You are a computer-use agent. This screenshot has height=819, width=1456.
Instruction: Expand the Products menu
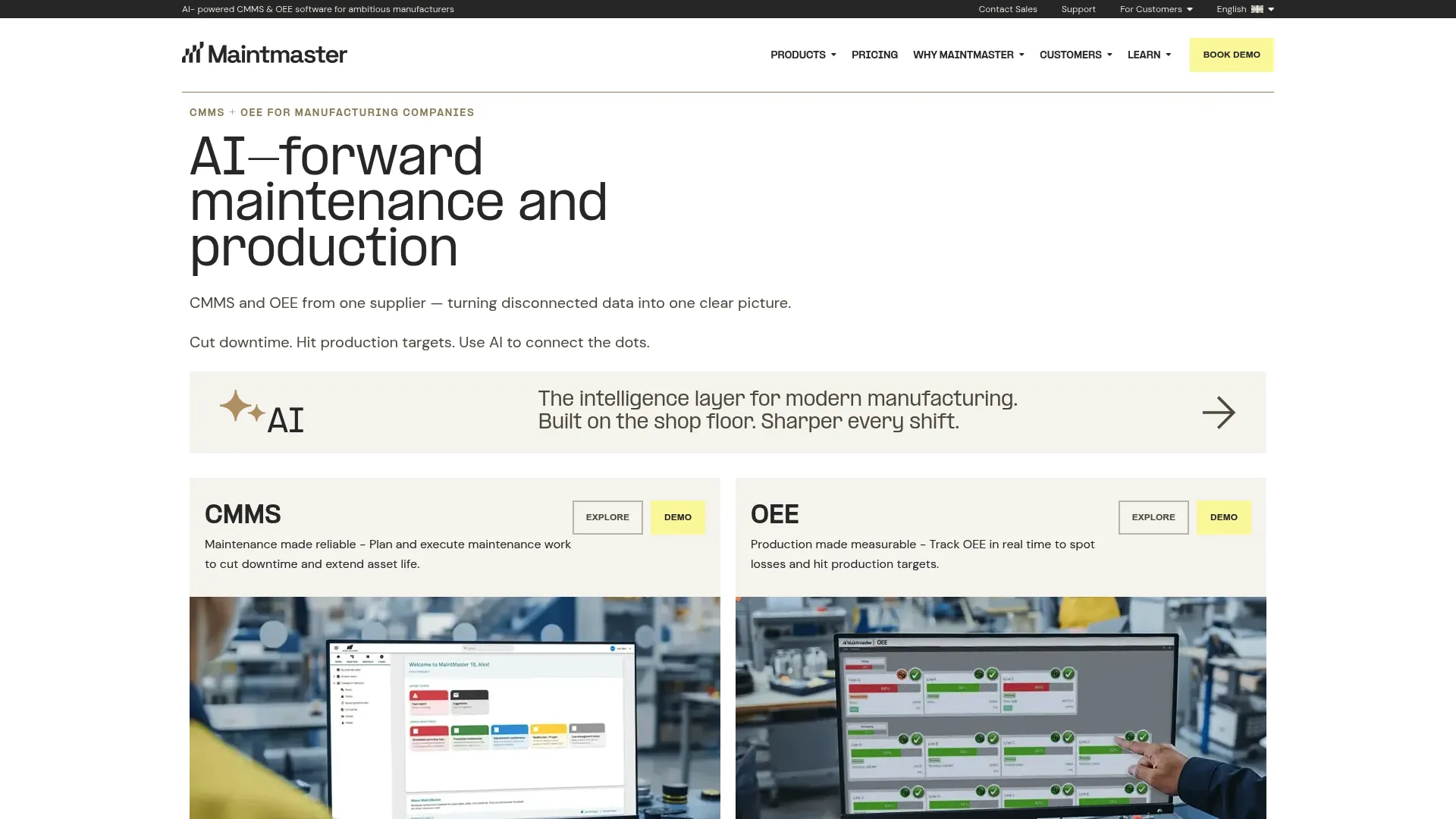pyautogui.click(x=803, y=55)
